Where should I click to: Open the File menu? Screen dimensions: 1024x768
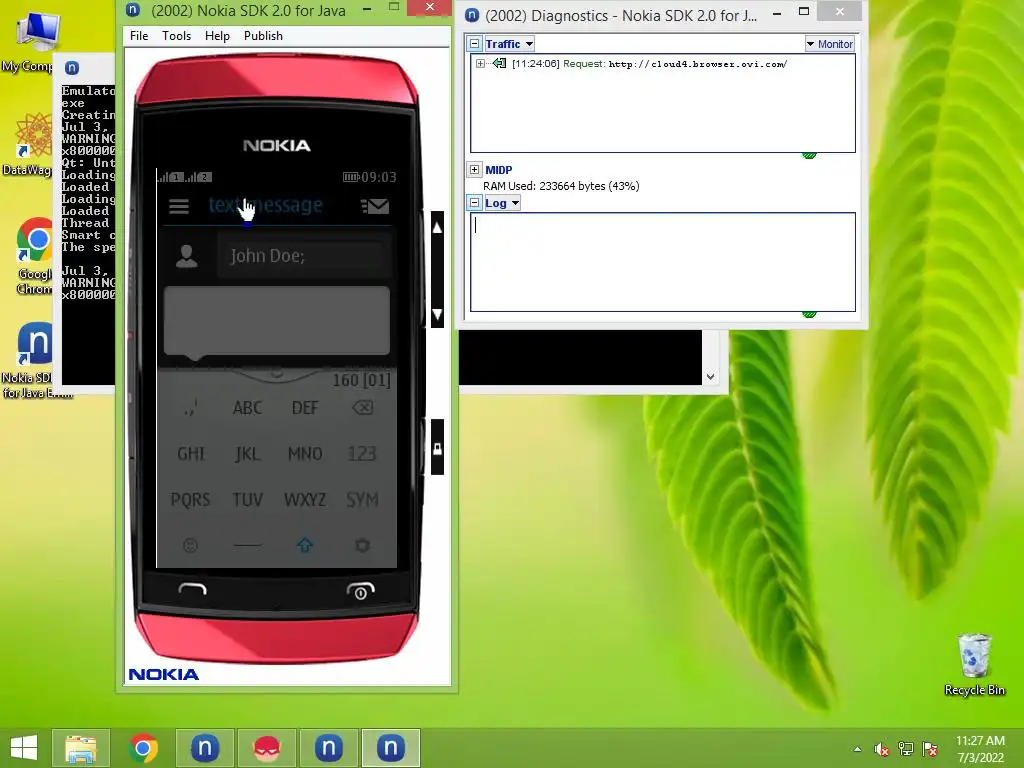pos(139,36)
